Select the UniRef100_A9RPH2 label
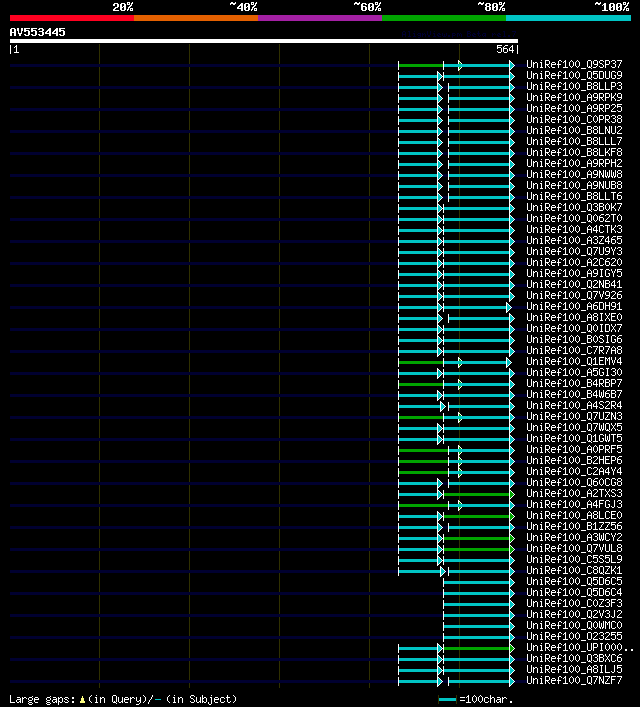The height and width of the screenshot is (707, 640). (x=574, y=163)
